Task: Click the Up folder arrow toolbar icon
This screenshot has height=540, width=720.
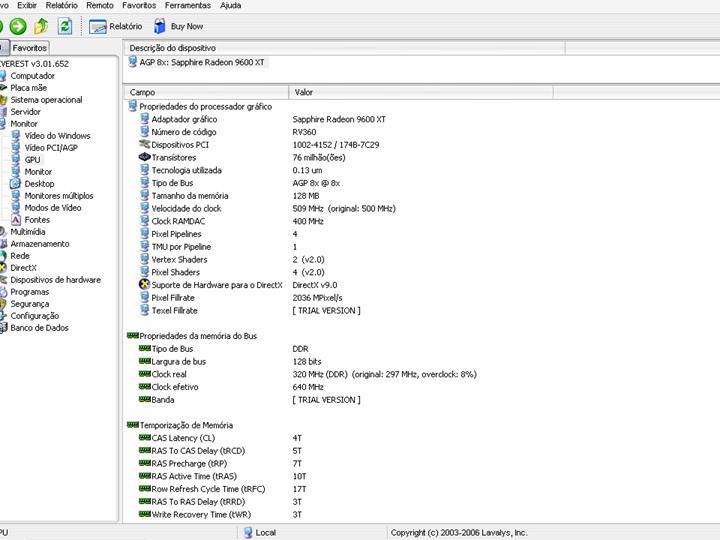Action: coord(41,26)
